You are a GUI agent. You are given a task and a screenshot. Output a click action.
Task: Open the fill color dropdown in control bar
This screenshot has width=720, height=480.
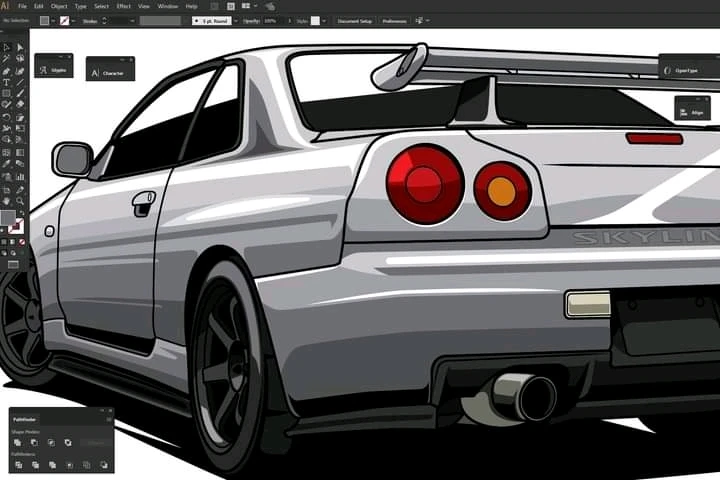click(x=52, y=20)
